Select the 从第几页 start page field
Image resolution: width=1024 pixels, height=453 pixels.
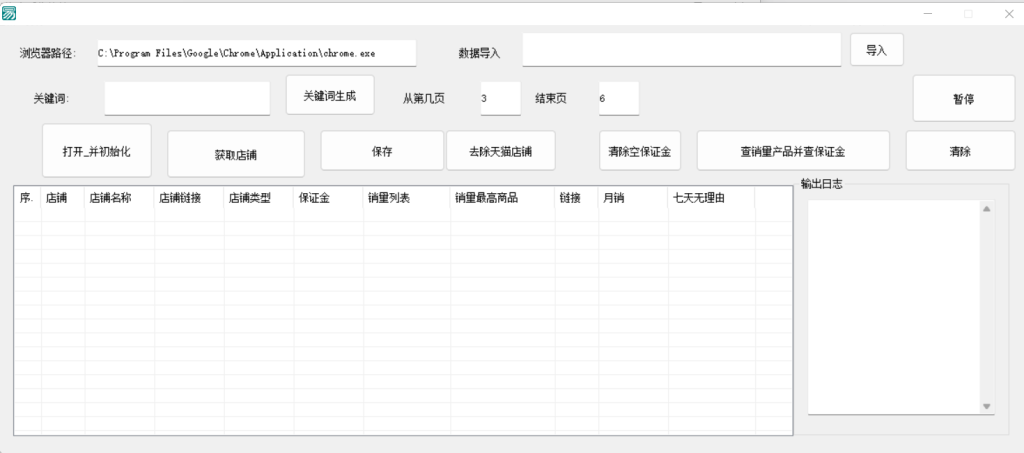pyautogui.click(x=500, y=99)
